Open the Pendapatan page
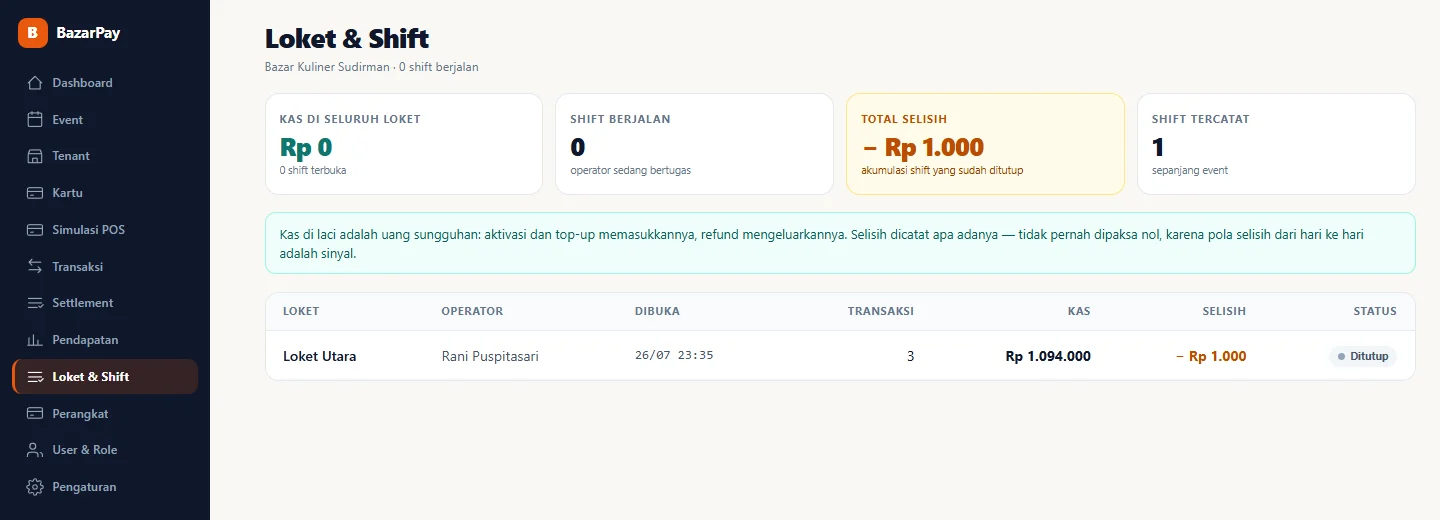Image resolution: width=1440 pixels, height=520 pixels. click(105, 340)
